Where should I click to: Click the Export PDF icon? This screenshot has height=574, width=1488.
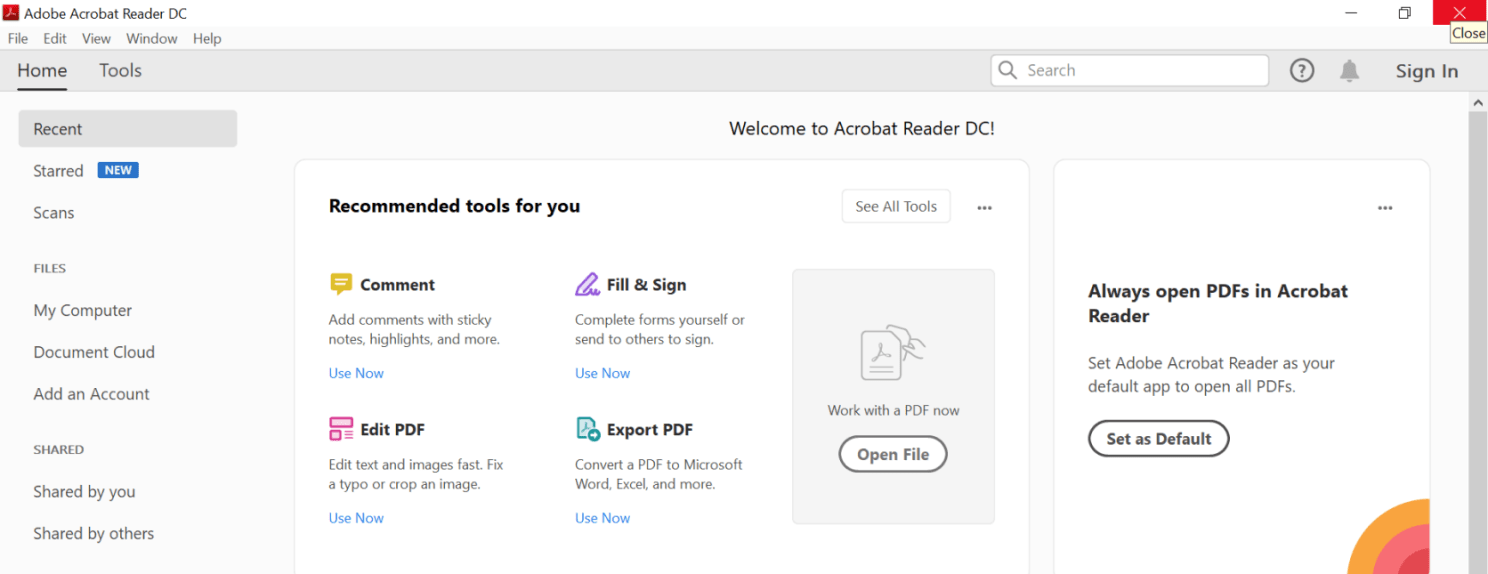(x=588, y=430)
